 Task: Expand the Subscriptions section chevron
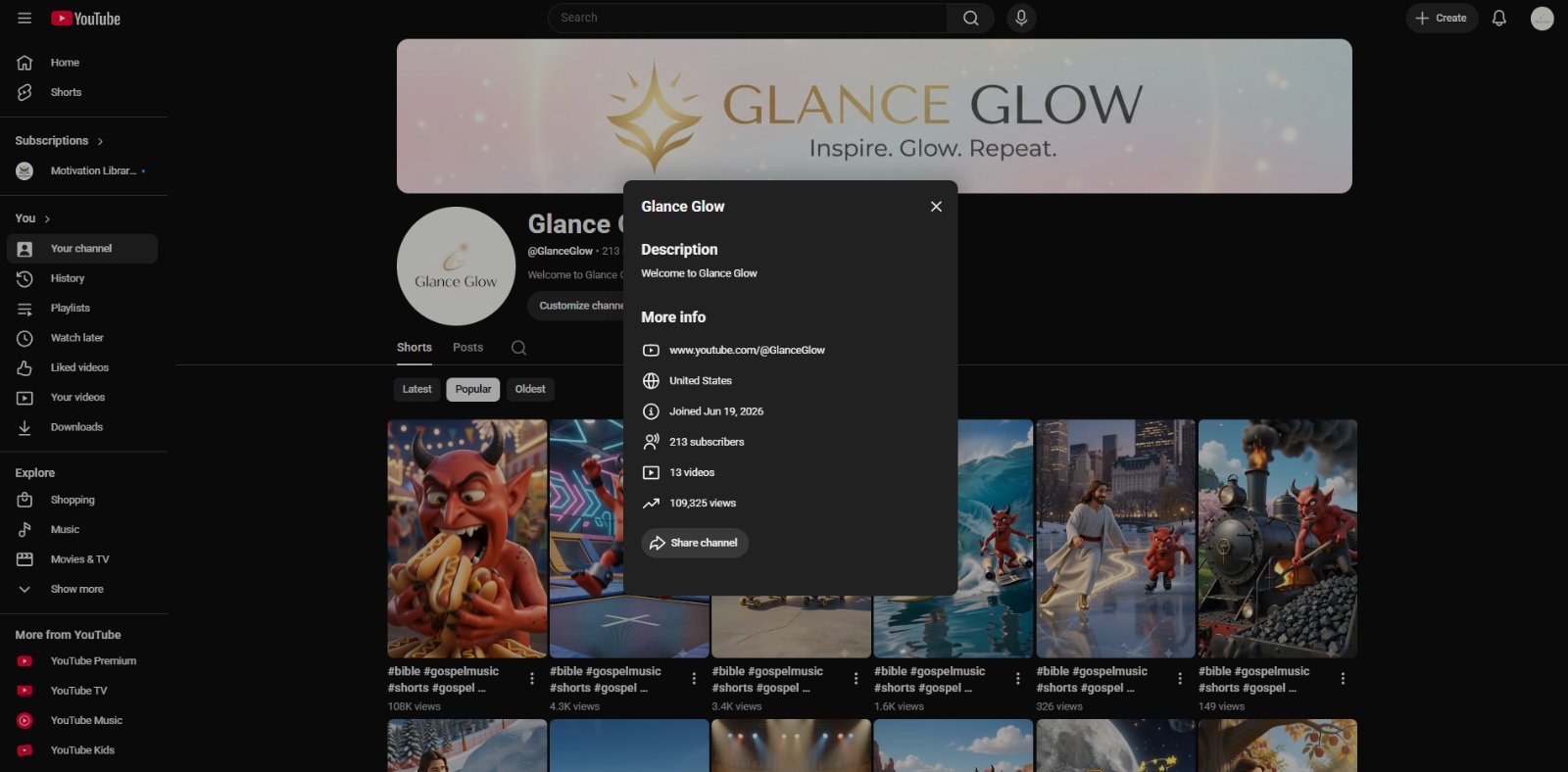point(100,141)
